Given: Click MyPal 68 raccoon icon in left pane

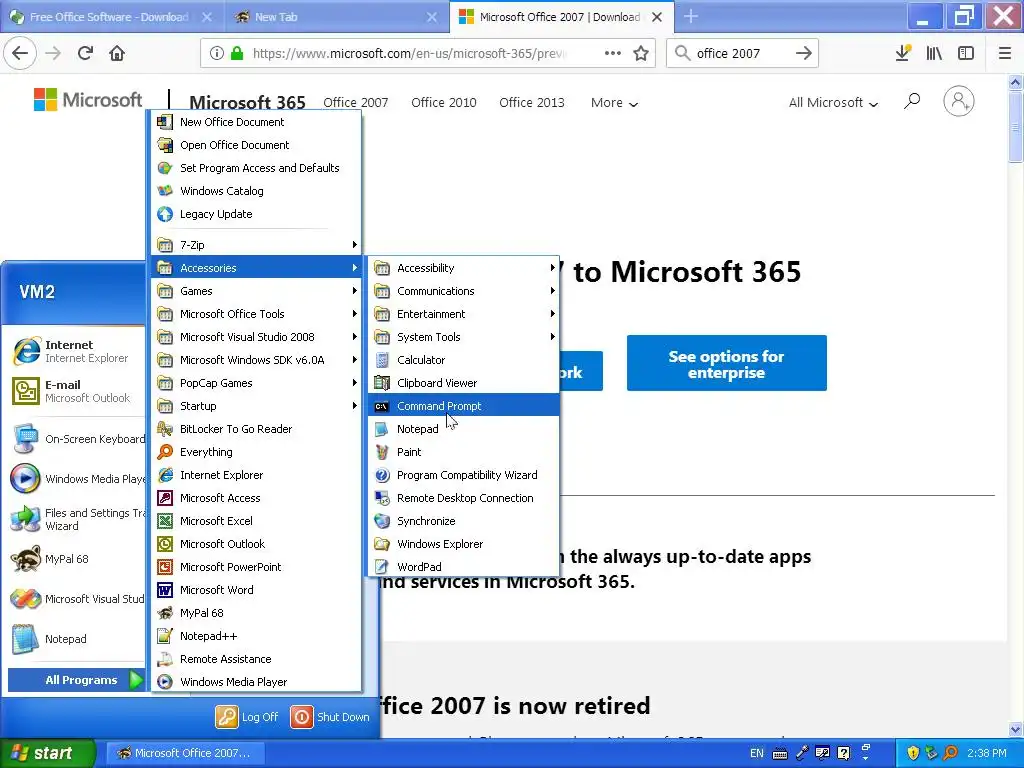Looking at the screenshot, I should (26, 559).
